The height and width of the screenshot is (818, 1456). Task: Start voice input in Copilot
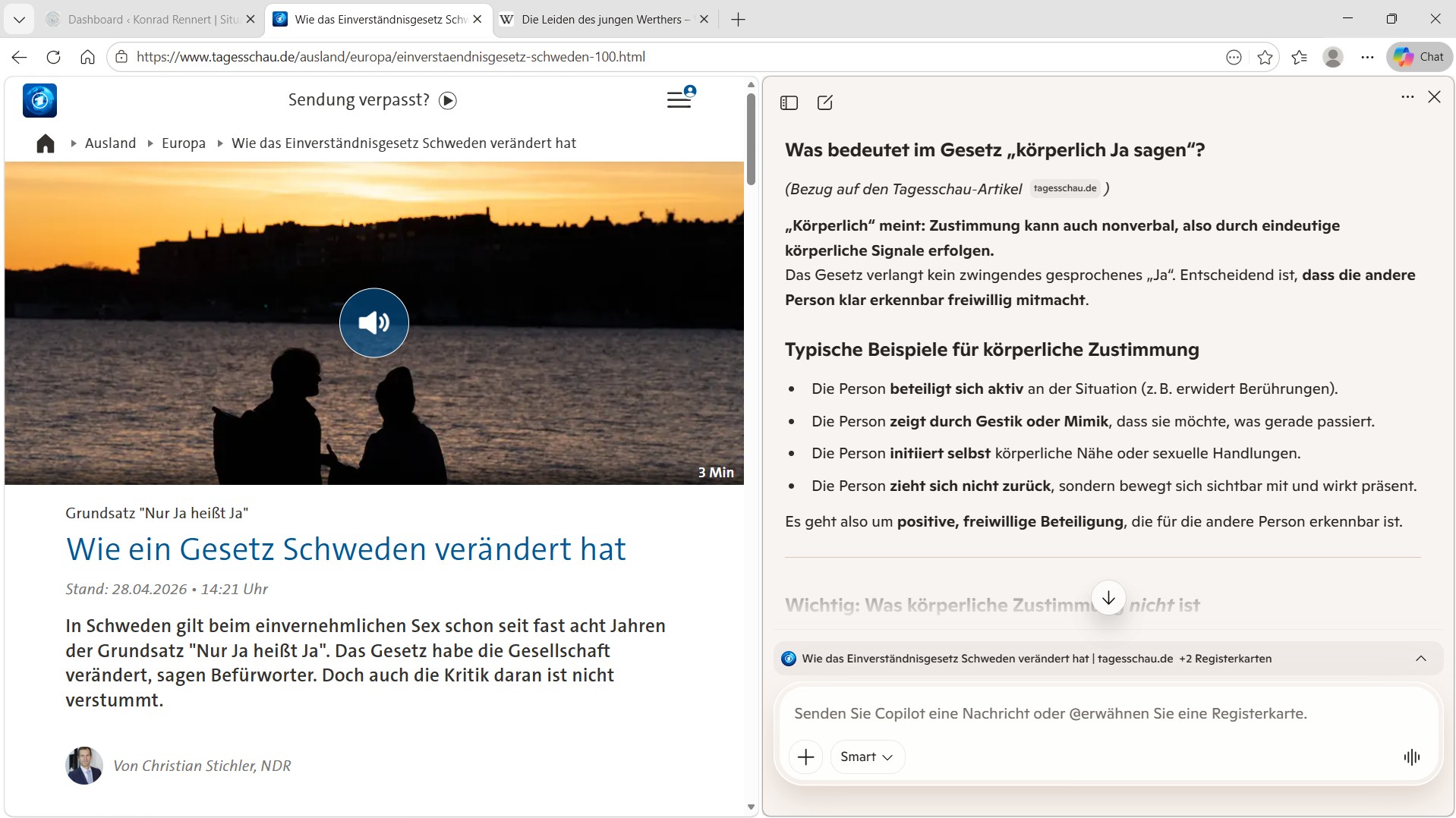click(x=1411, y=757)
